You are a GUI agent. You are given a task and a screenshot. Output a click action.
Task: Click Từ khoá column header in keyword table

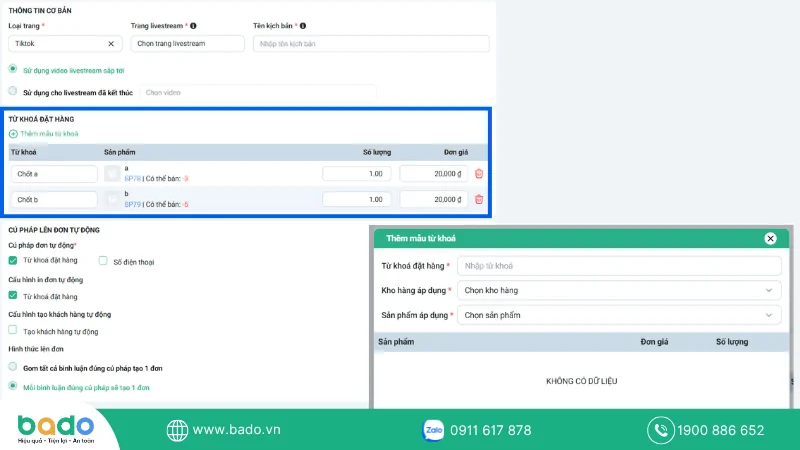click(x=23, y=152)
